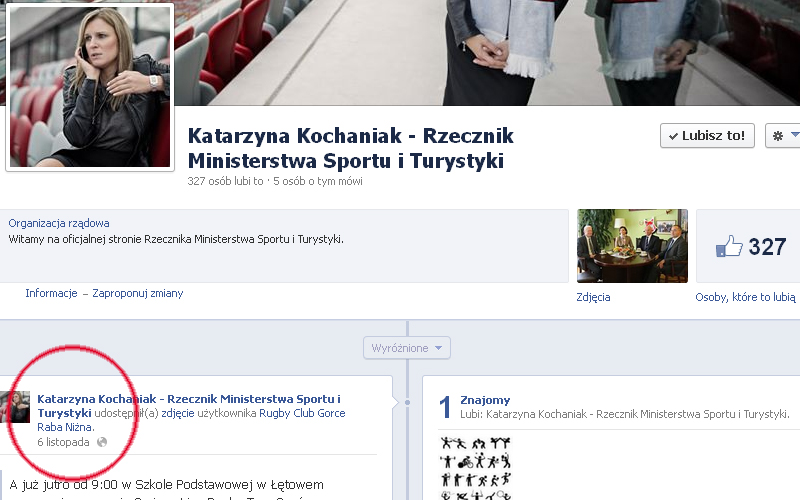The image size is (800, 500).
Task: Open the Informacje link
Action: pos(52,293)
